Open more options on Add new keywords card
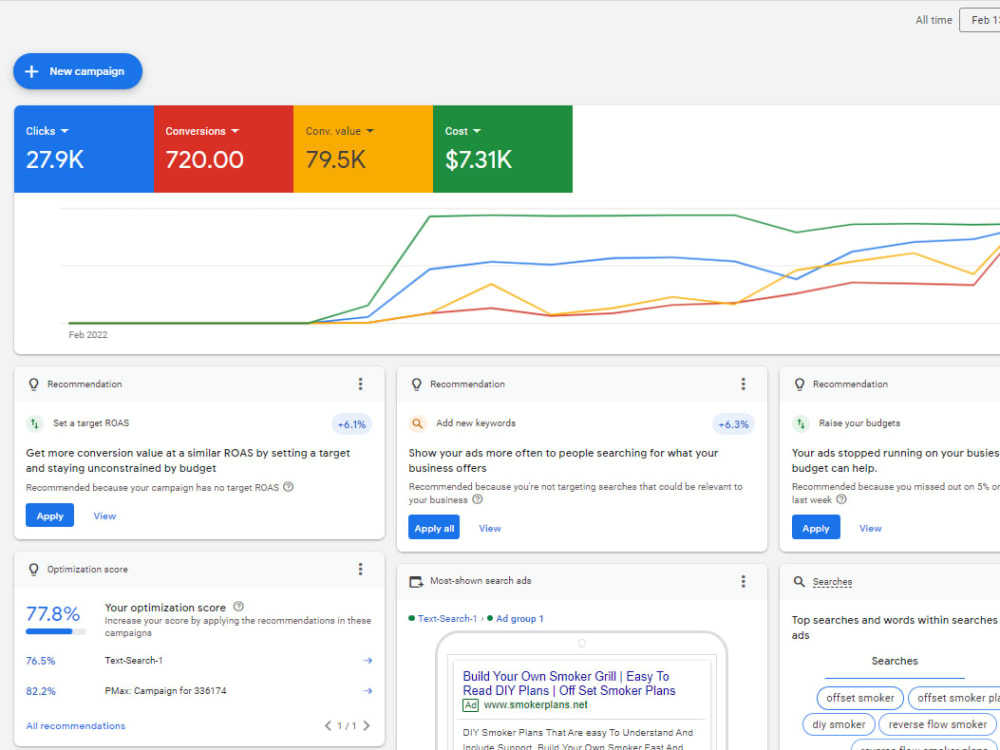Image resolution: width=1000 pixels, height=750 pixels. click(743, 384)
